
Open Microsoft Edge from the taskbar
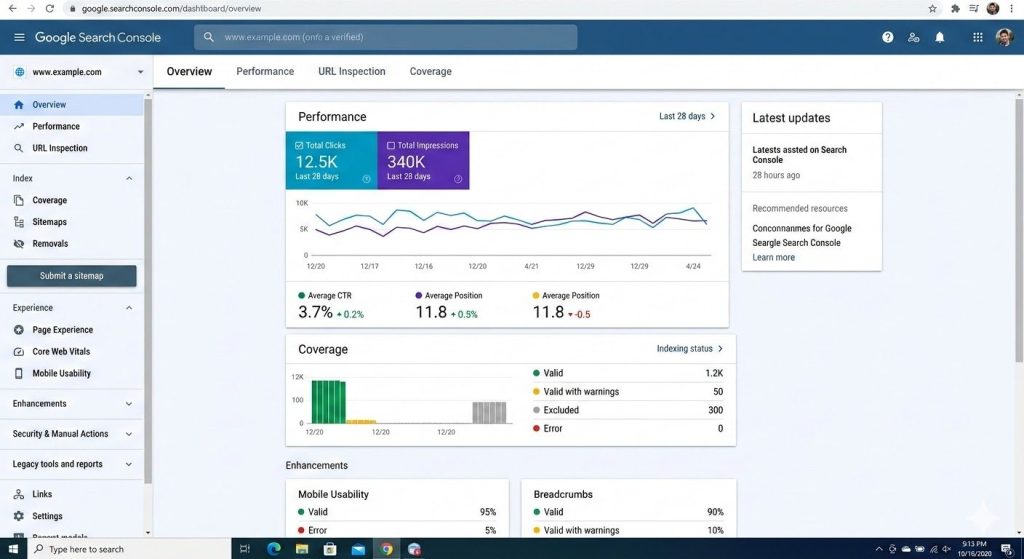[x=274, y=549]
